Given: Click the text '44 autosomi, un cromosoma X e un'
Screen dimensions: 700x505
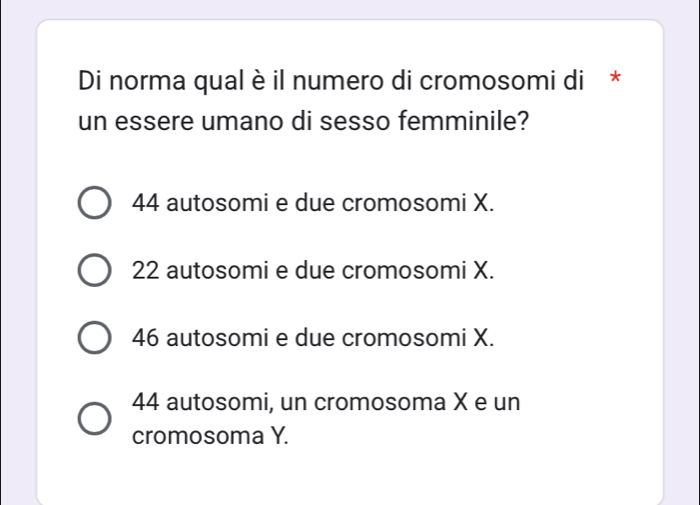Looking at the screenshot, I should coord(325,403).
